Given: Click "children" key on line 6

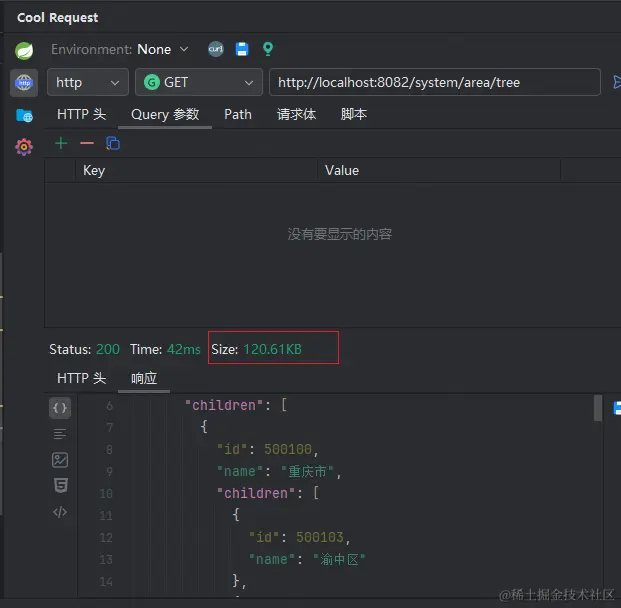Looking at the screenshot, I should click(x=224, y=405).
